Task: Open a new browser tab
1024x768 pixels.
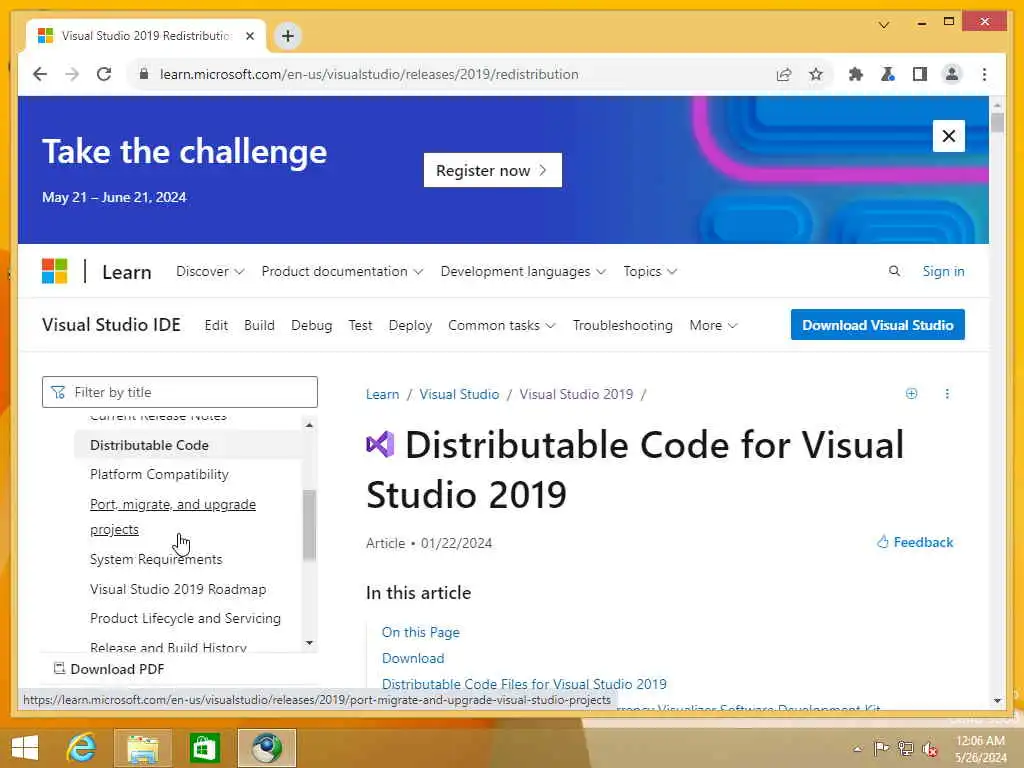Action: tap(287, 36)
